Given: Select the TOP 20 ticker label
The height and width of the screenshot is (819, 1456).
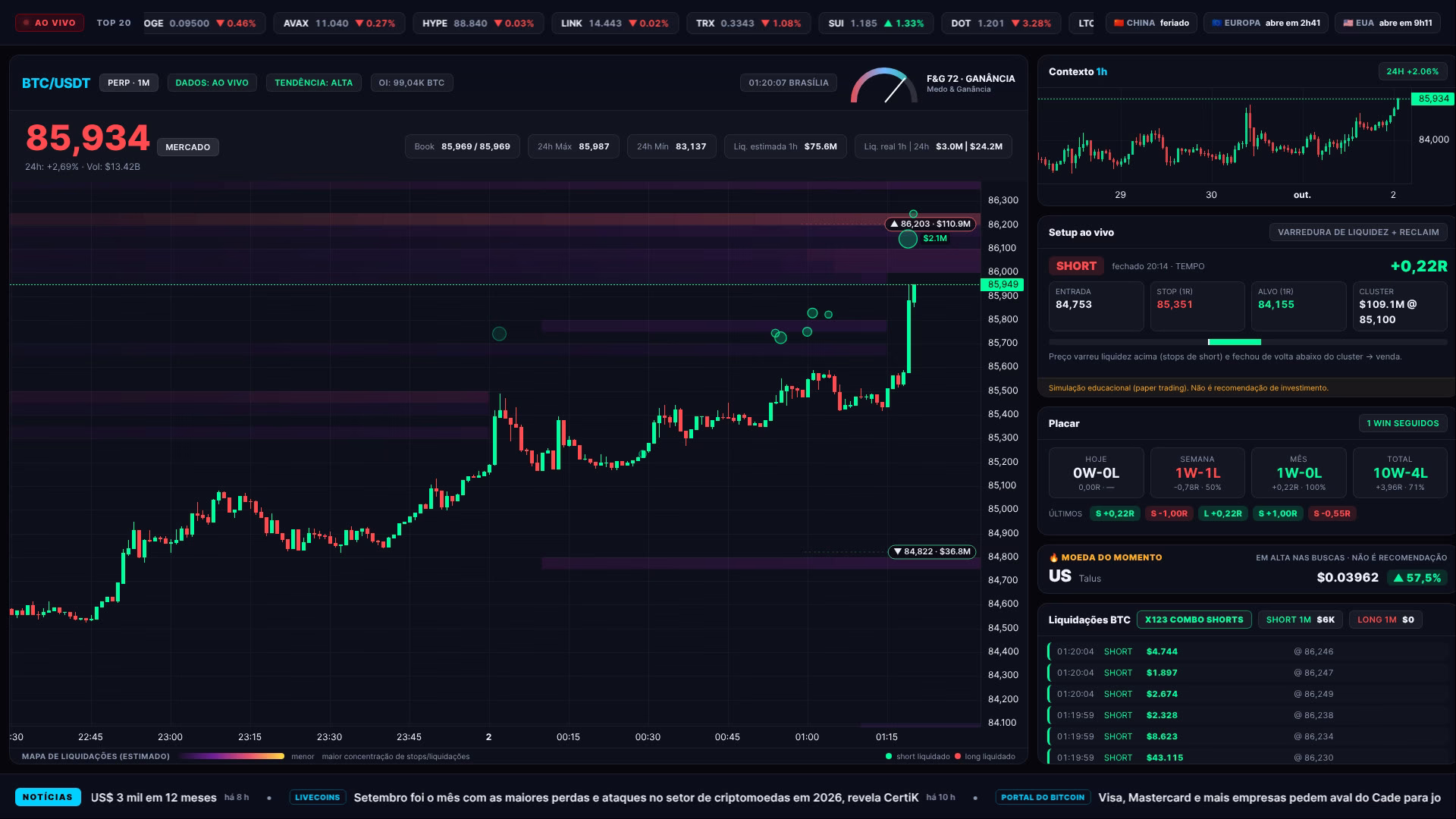Looking at the screenshot, I should (x=114, y=23).
